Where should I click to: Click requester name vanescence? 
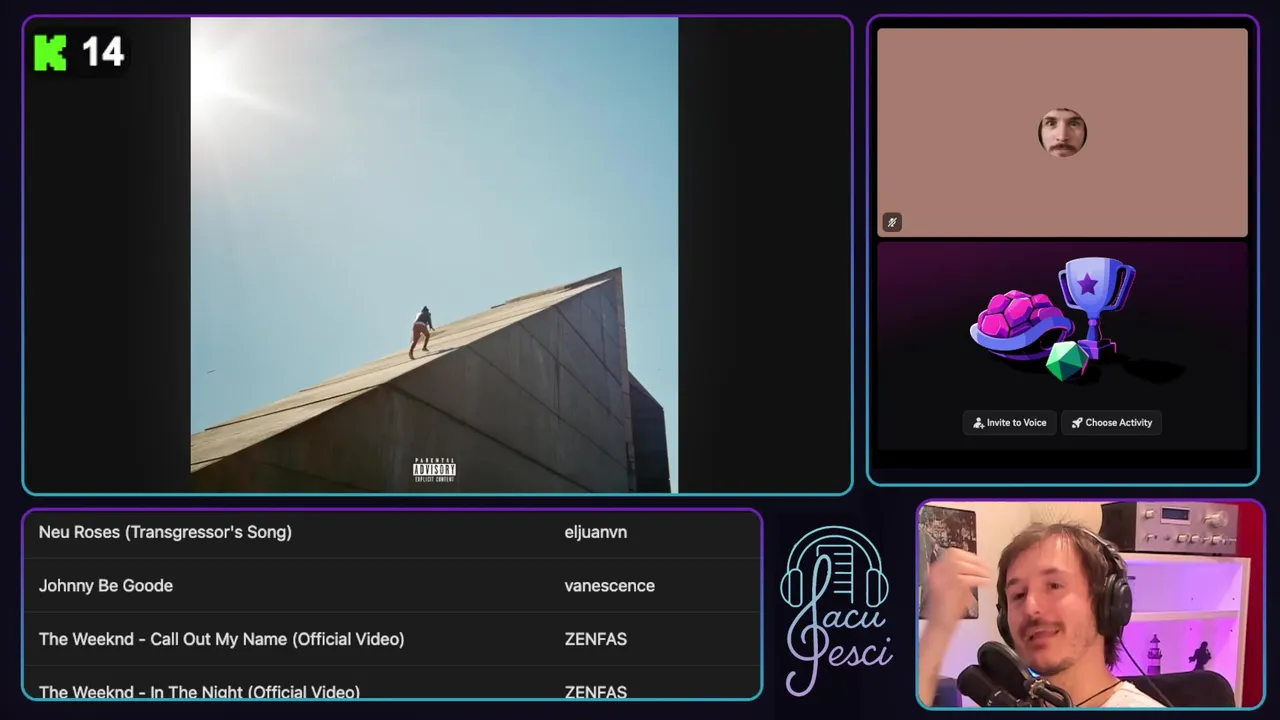(610, 586)
